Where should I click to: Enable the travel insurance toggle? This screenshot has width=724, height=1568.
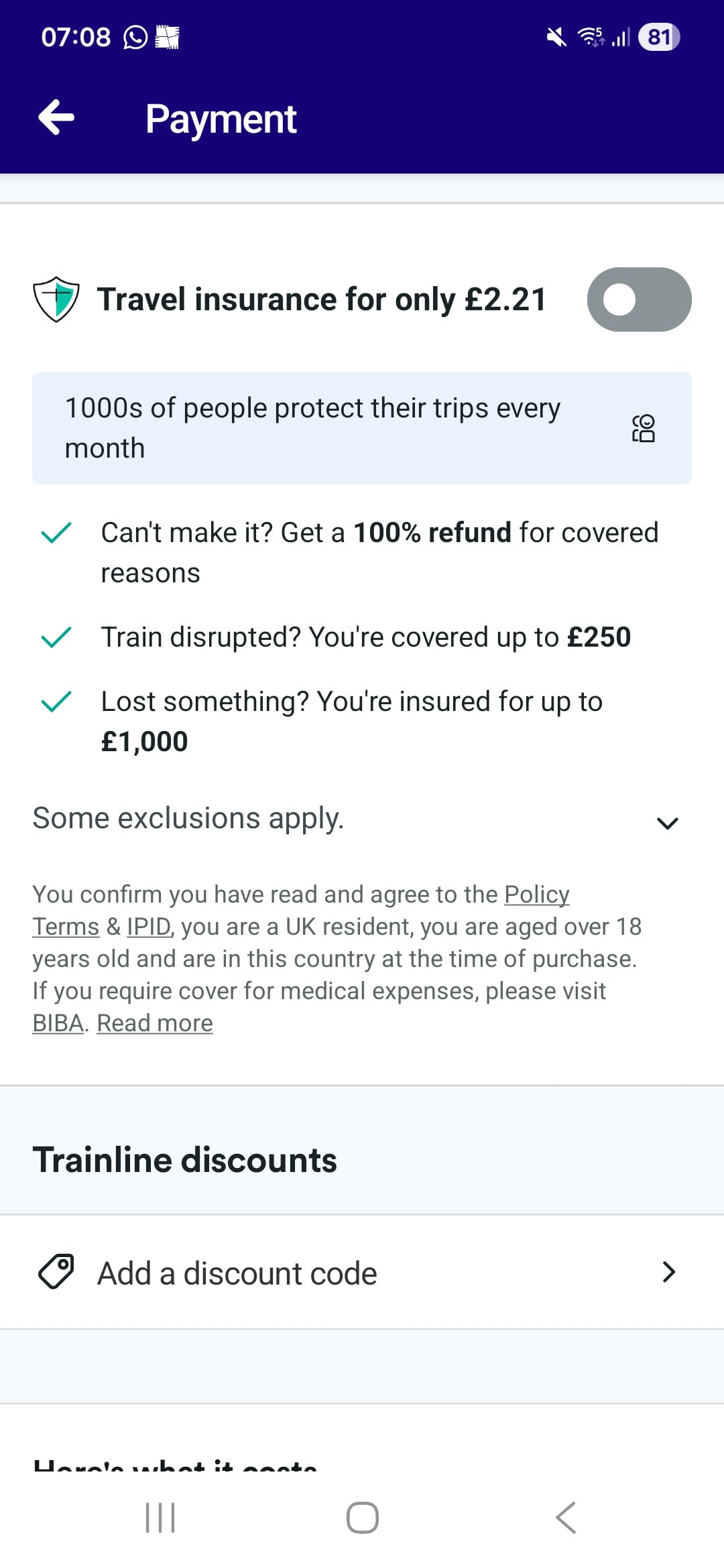click(x=639, y=300)
